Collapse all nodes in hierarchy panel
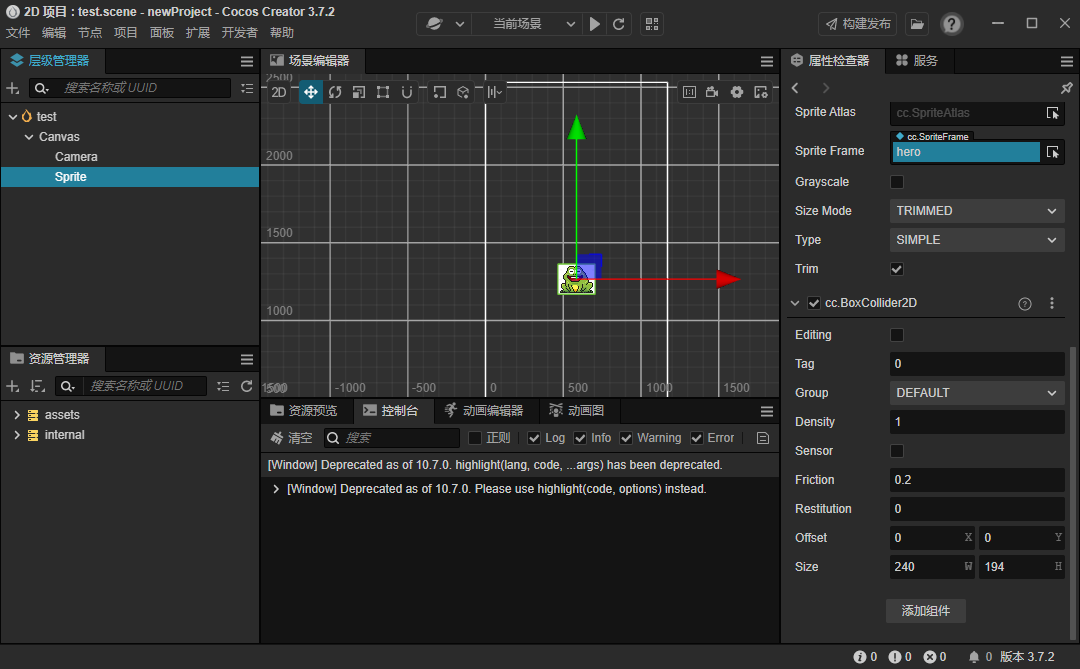The width and height of the screenshot is (1080, 669). tap(247, 88)
